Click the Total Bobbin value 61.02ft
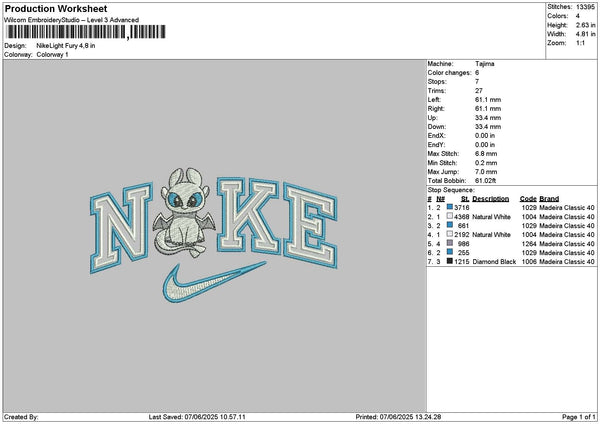600x424 pixels. pyautogui.click(x=486, y=181)
